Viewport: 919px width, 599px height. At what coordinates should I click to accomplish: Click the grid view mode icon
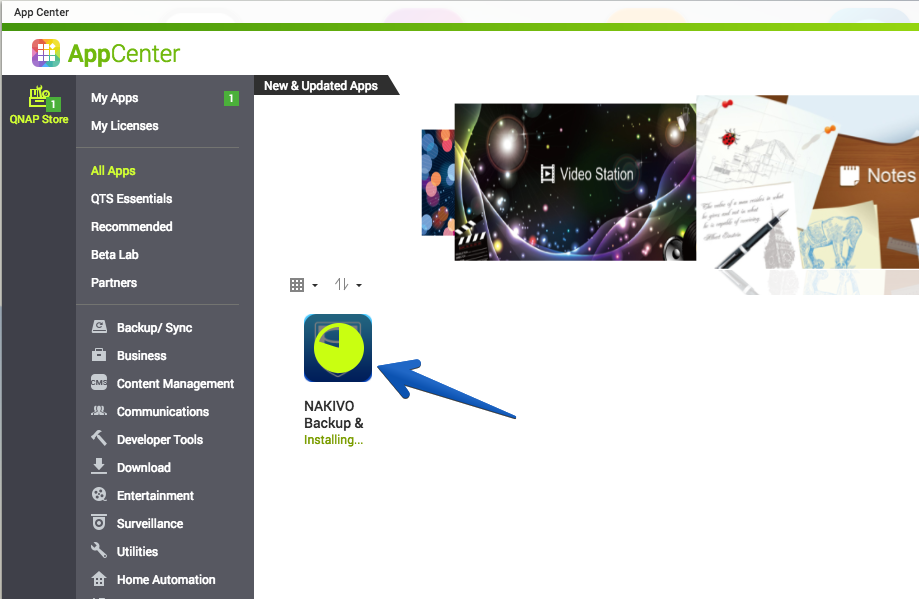click(297, 285)
